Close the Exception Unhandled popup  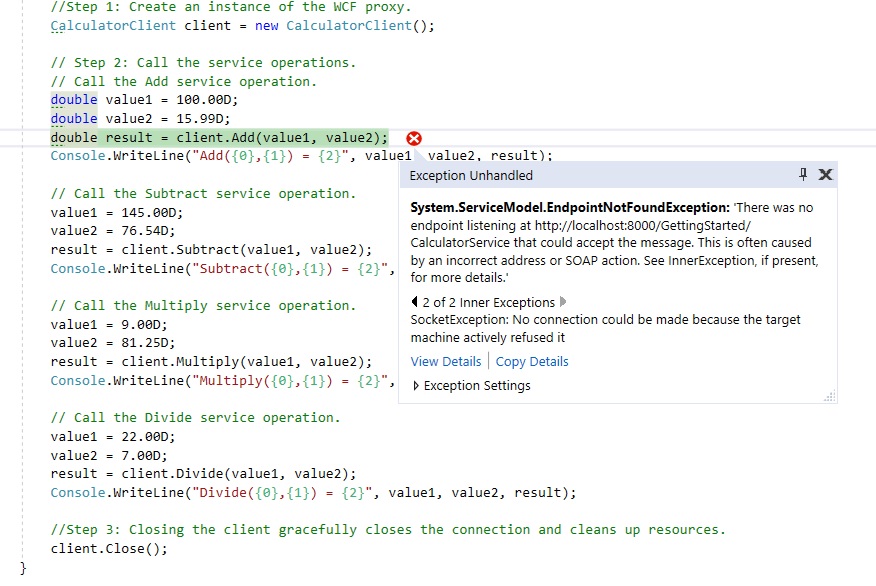pyautogui.click(x=825, y=174)
